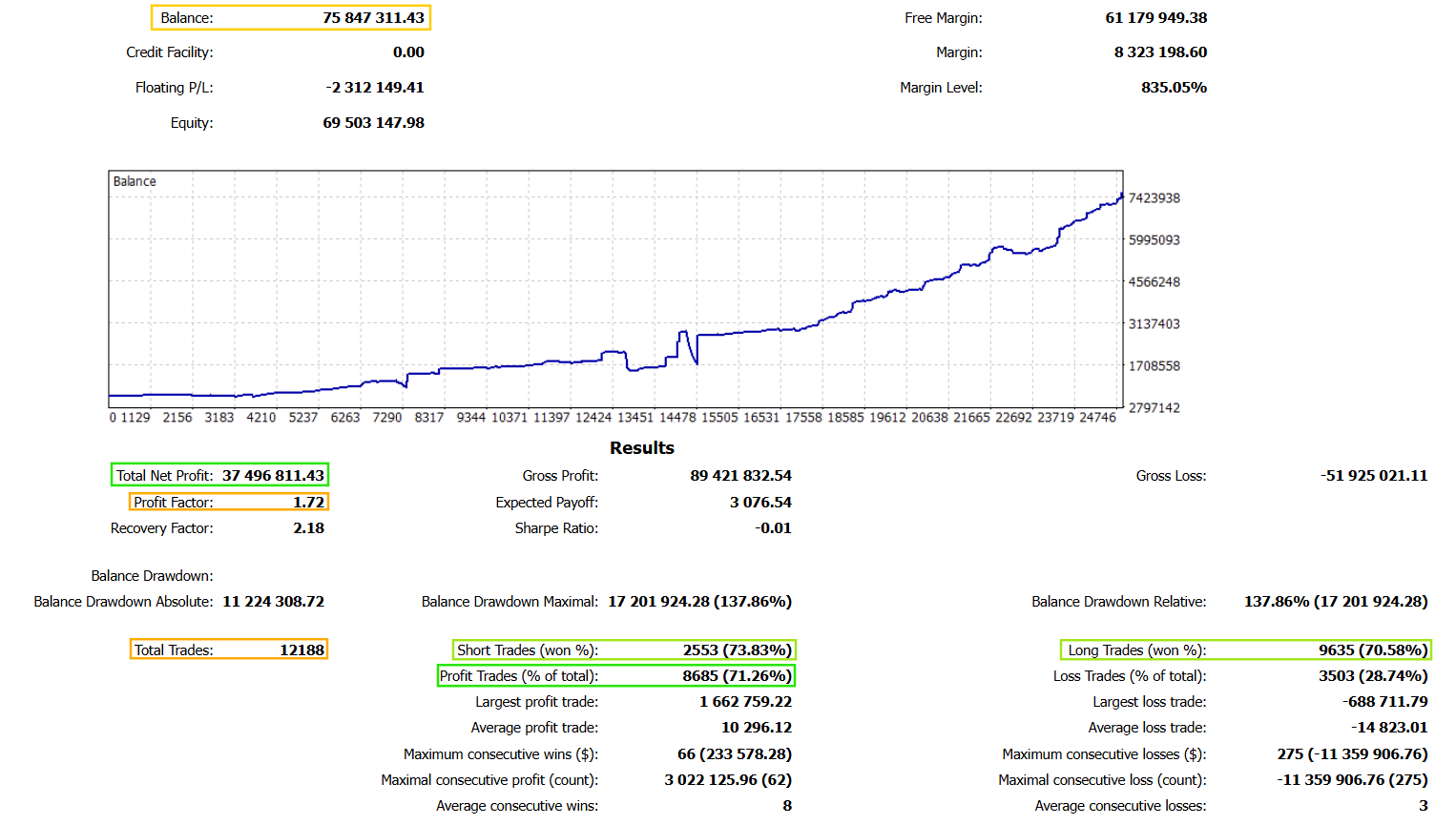Image resolution: width=1456 pixels, height=825 pixels.
Task: Click the 12424 tick on chart x-axis
Action: (593, 418)
